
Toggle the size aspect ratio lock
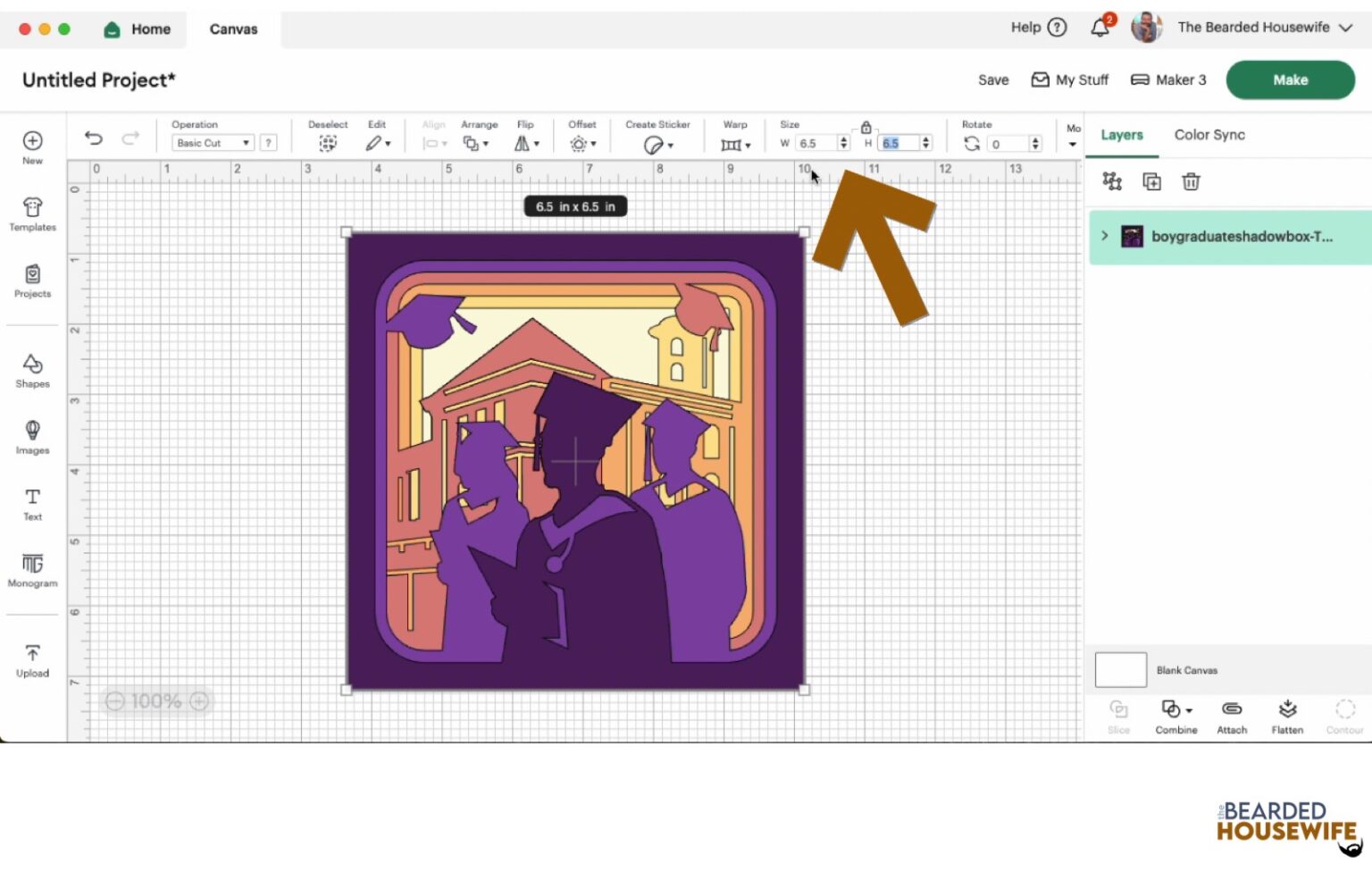[864, 128]
